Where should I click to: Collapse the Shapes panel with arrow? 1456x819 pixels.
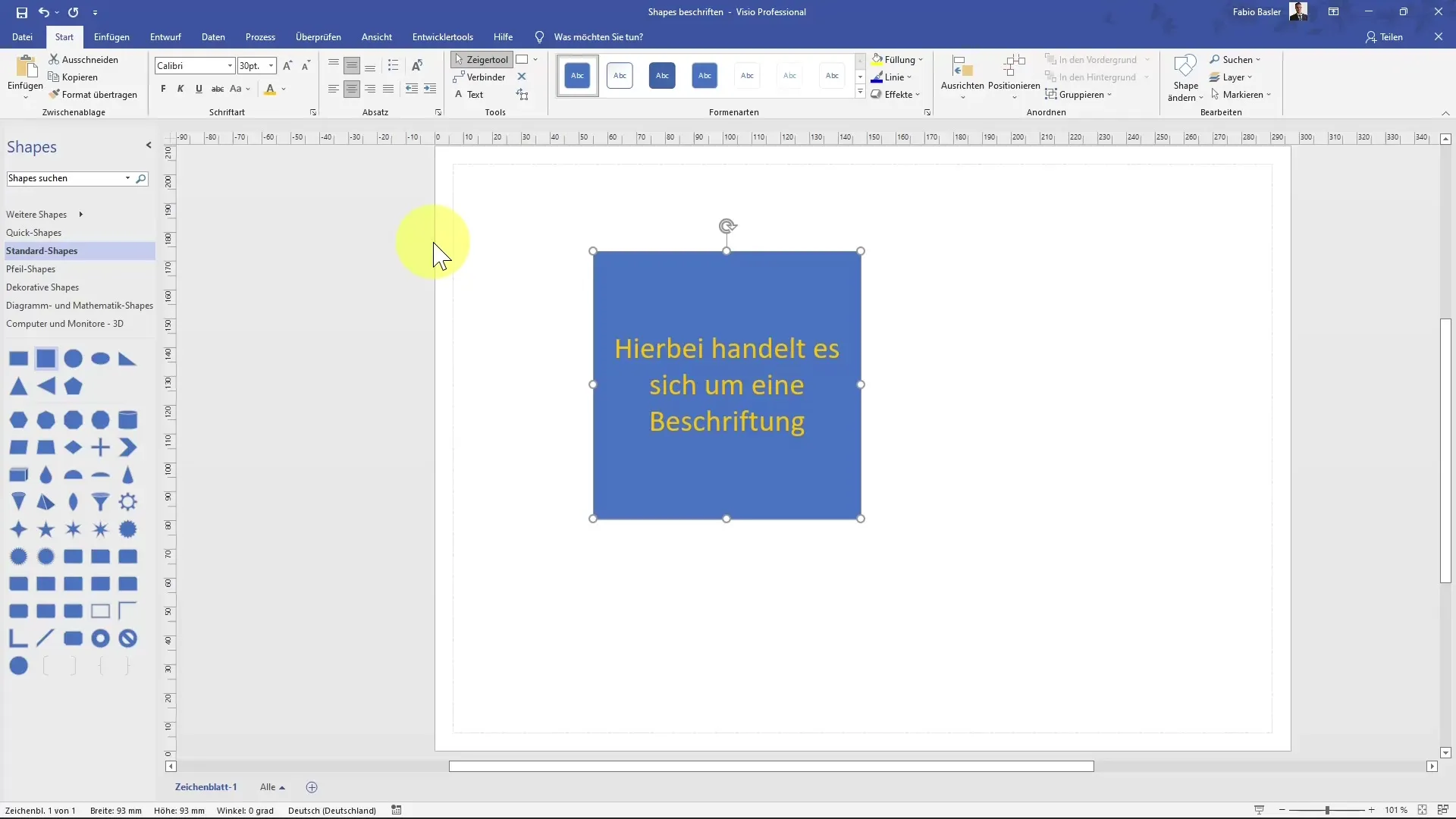pyautogui.click(x=149, y=146)
